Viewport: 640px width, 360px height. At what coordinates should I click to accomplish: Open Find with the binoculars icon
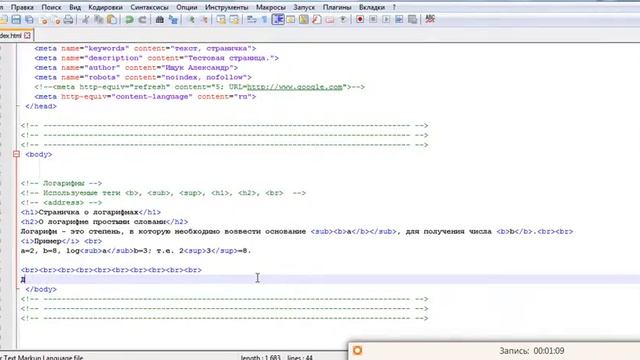point(160,19)
